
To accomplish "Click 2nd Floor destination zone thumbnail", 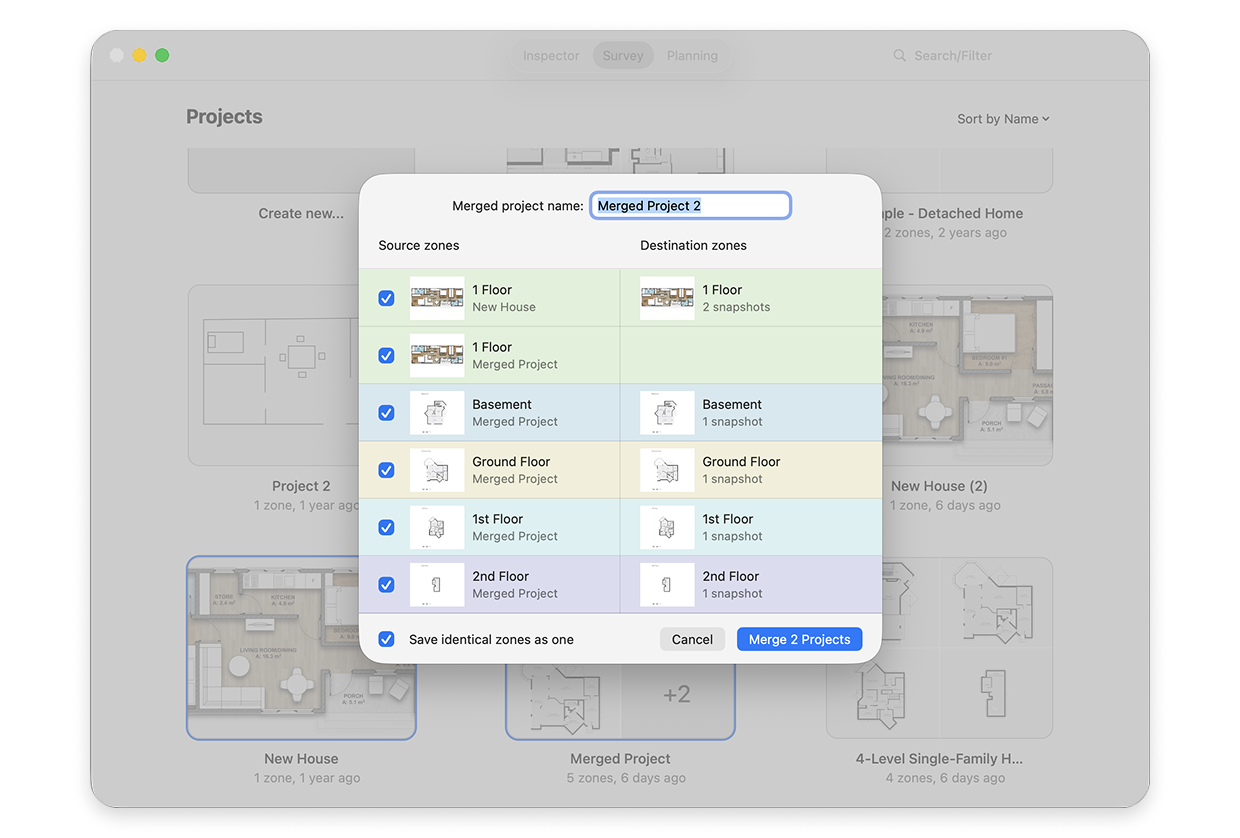I will pyautogui.click(x=667, y=585).
